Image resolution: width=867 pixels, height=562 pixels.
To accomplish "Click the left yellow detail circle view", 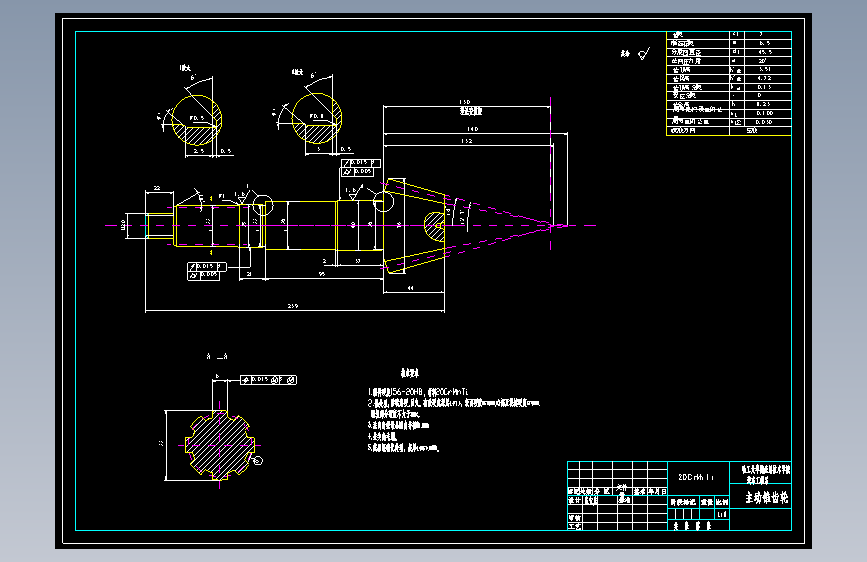I will click(x=197, y=120).
